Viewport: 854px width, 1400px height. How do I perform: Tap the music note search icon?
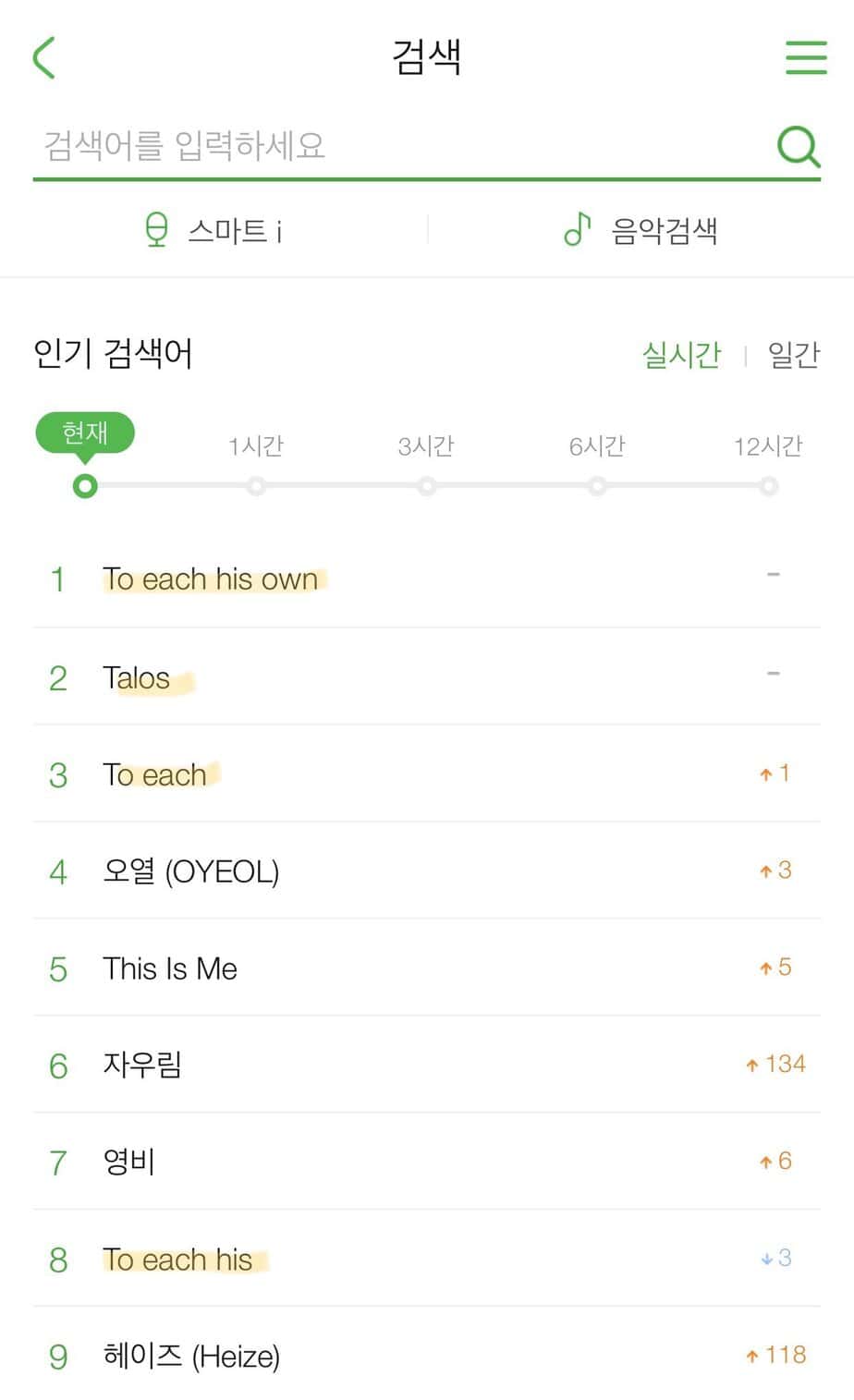(x=578, y=229)
